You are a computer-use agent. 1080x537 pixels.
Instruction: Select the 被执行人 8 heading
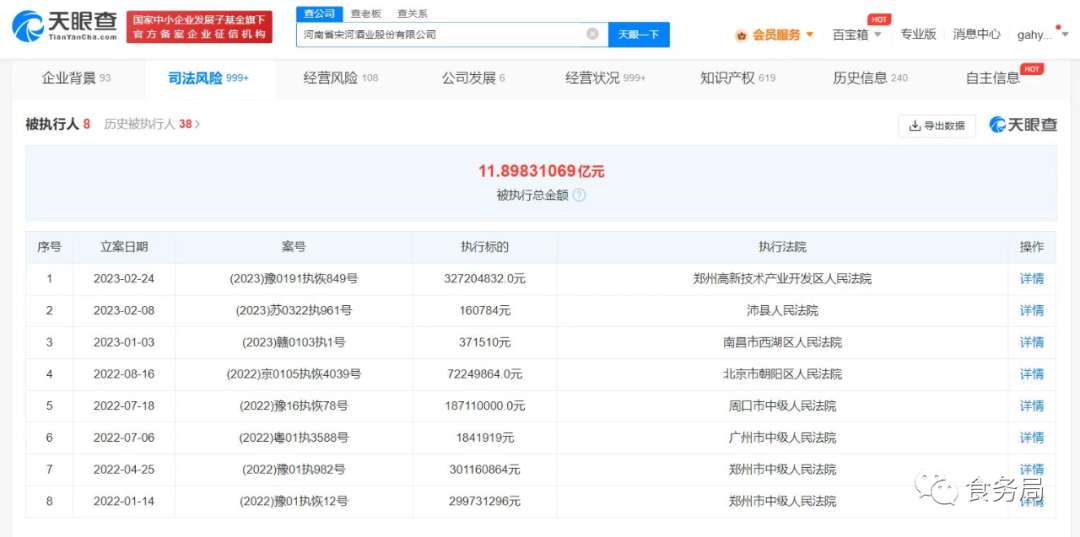coord(58,125)
